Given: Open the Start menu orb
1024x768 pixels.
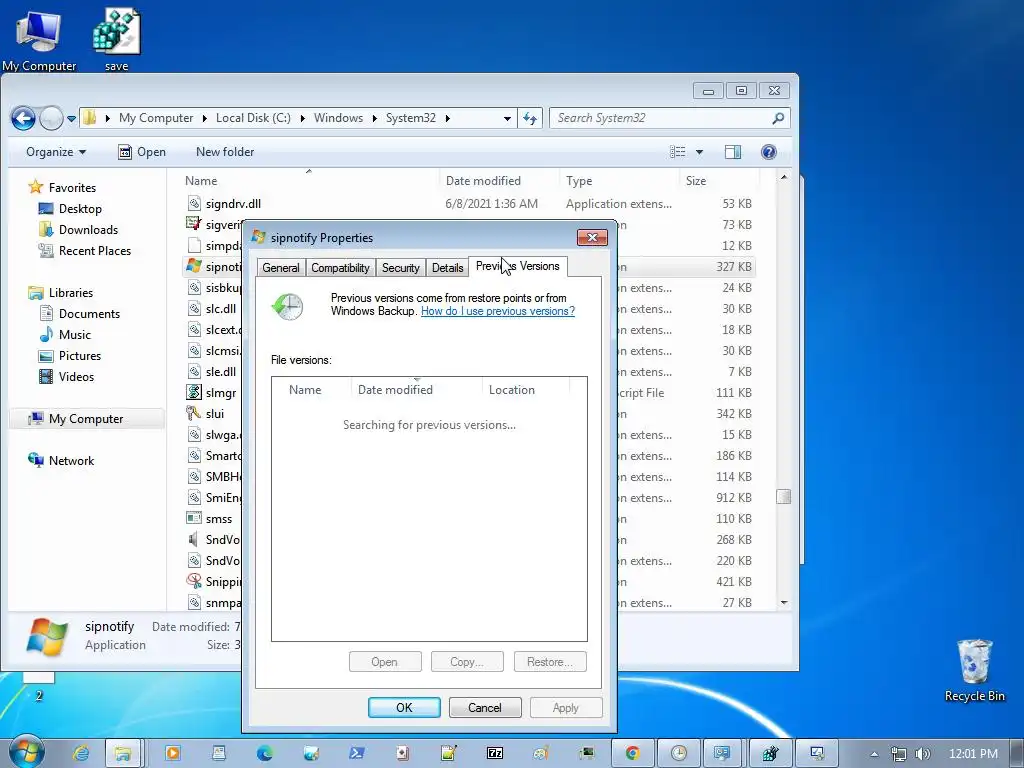Looking at the screenshot, I should (26, 752).
